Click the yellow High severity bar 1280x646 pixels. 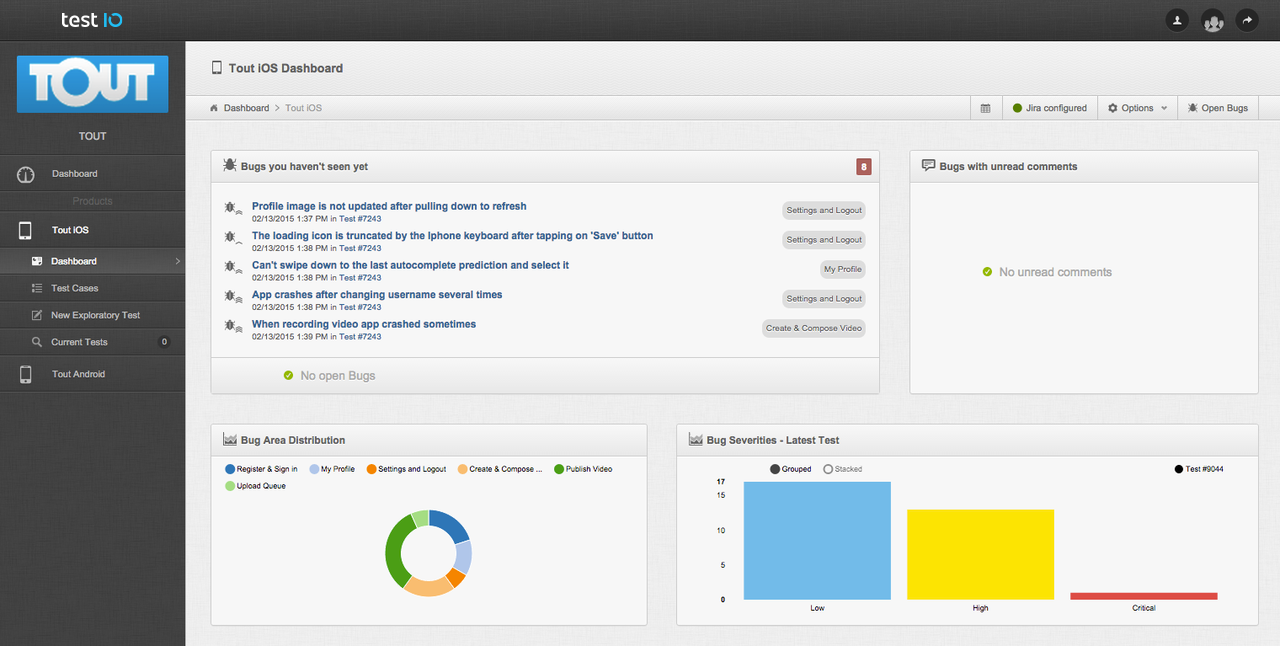(980, 555)
